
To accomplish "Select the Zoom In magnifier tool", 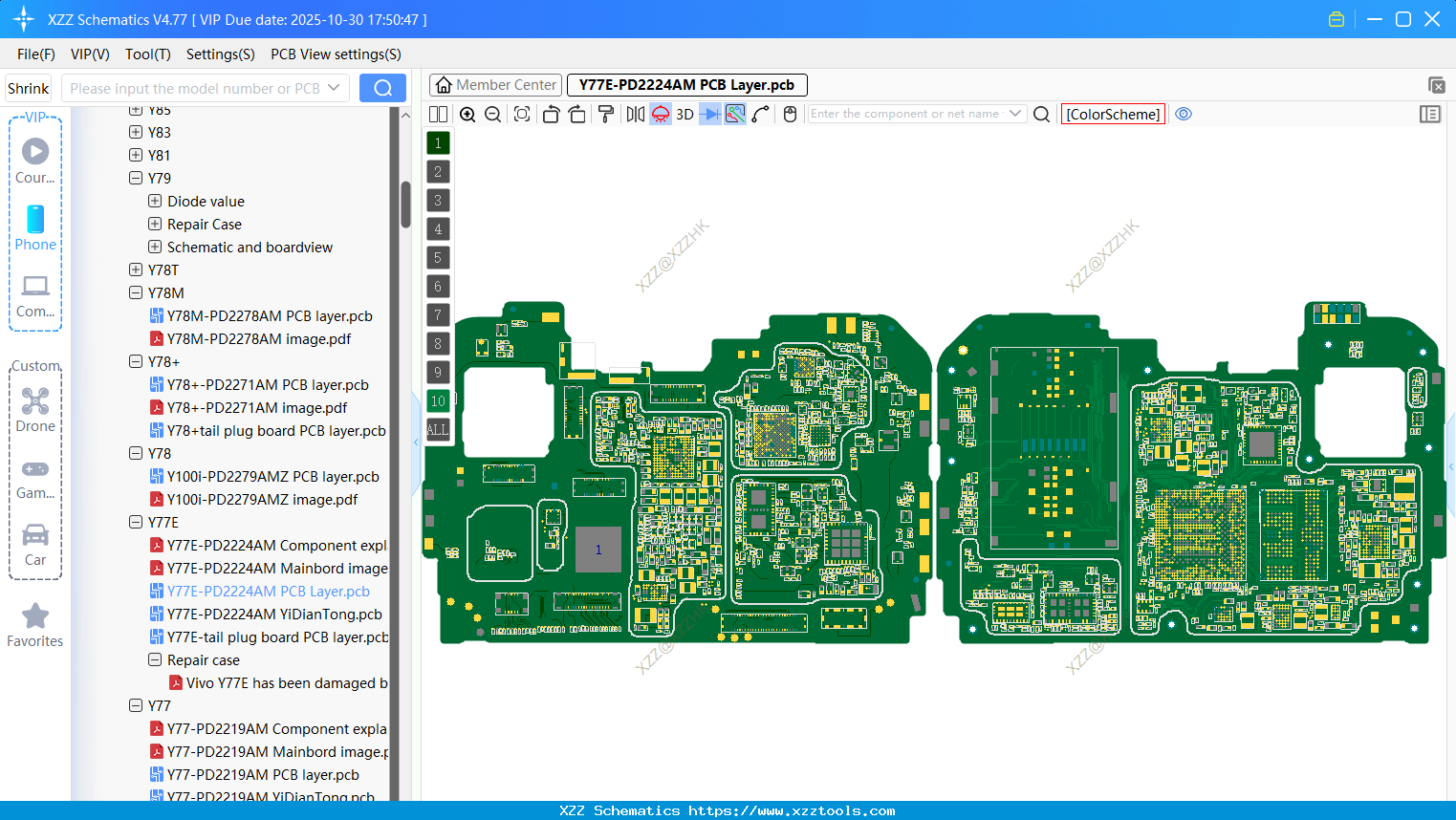I will (467, 114).
